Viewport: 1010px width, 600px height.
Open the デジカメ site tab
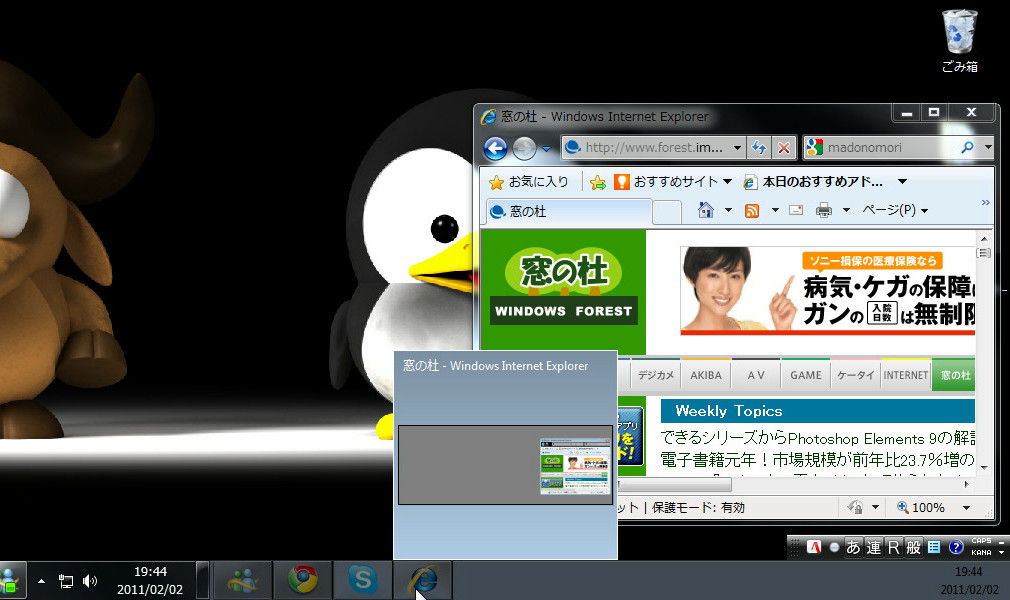[x=655, y=374]
